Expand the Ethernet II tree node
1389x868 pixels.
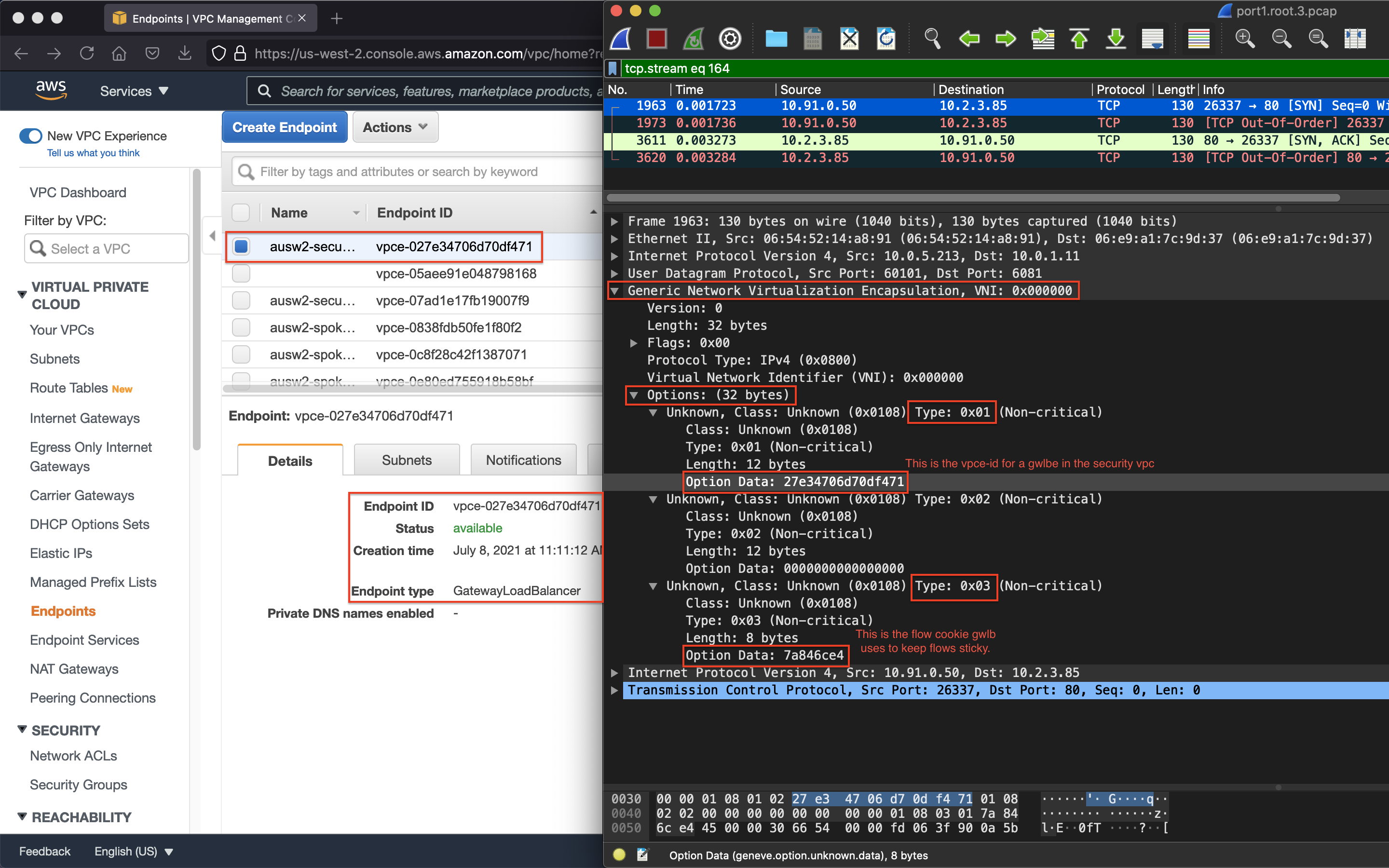click(615, 239)
